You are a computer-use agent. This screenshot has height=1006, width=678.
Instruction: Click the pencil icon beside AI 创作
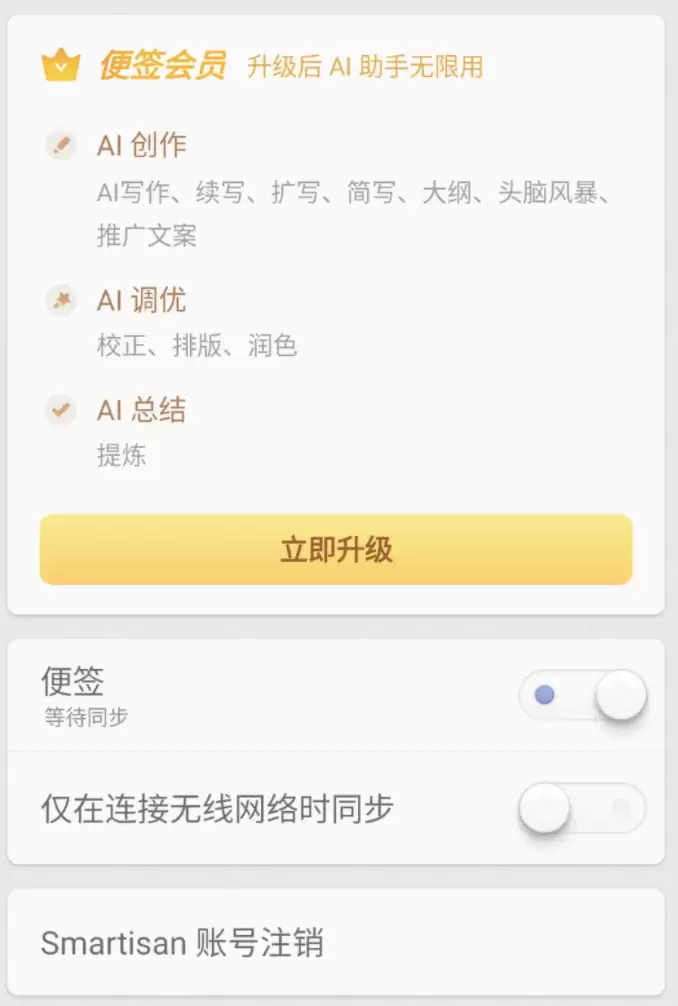coord(61,144)
